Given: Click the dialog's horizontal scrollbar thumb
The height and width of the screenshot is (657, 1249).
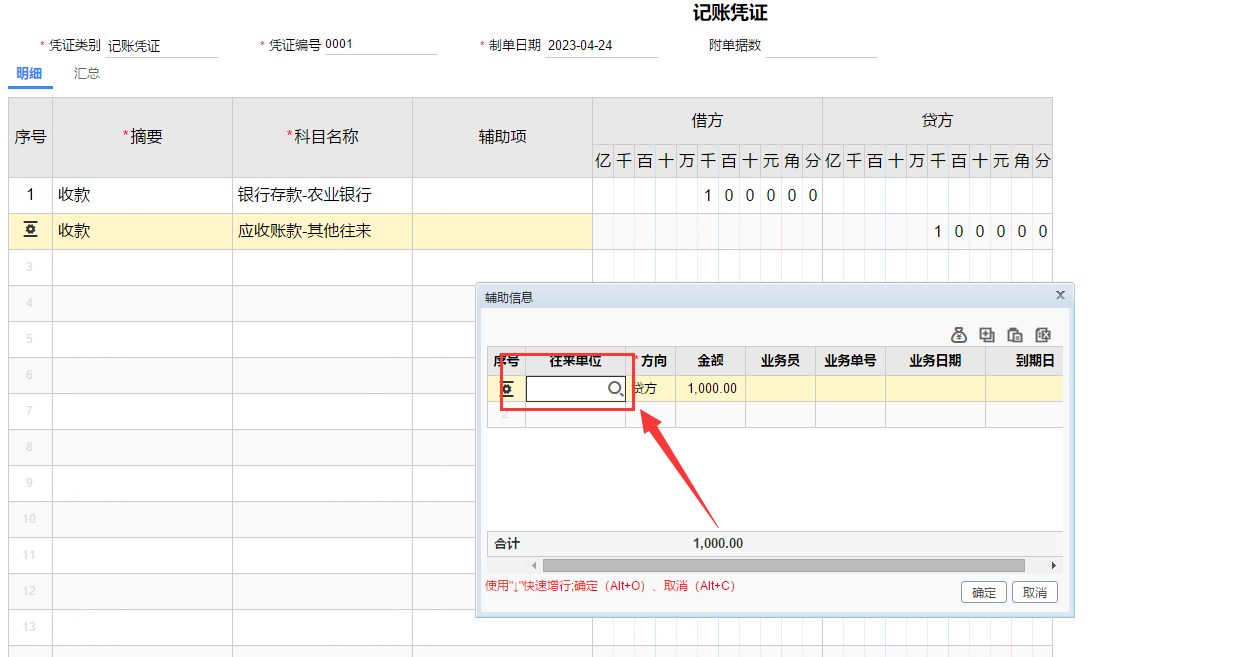Looking at the screenshot, I should point(784,565).
